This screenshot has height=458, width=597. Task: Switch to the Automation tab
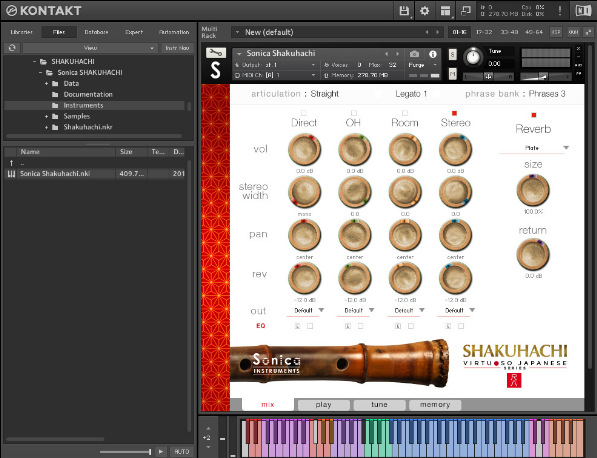[174, 32]
